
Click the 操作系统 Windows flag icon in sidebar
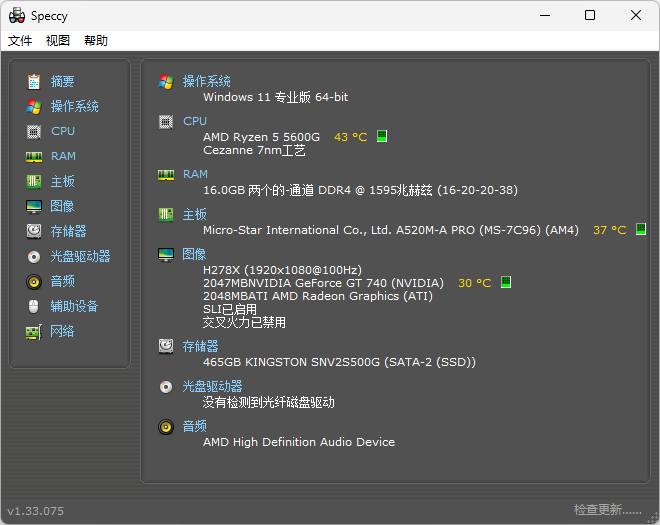click(x=34, y=107)
